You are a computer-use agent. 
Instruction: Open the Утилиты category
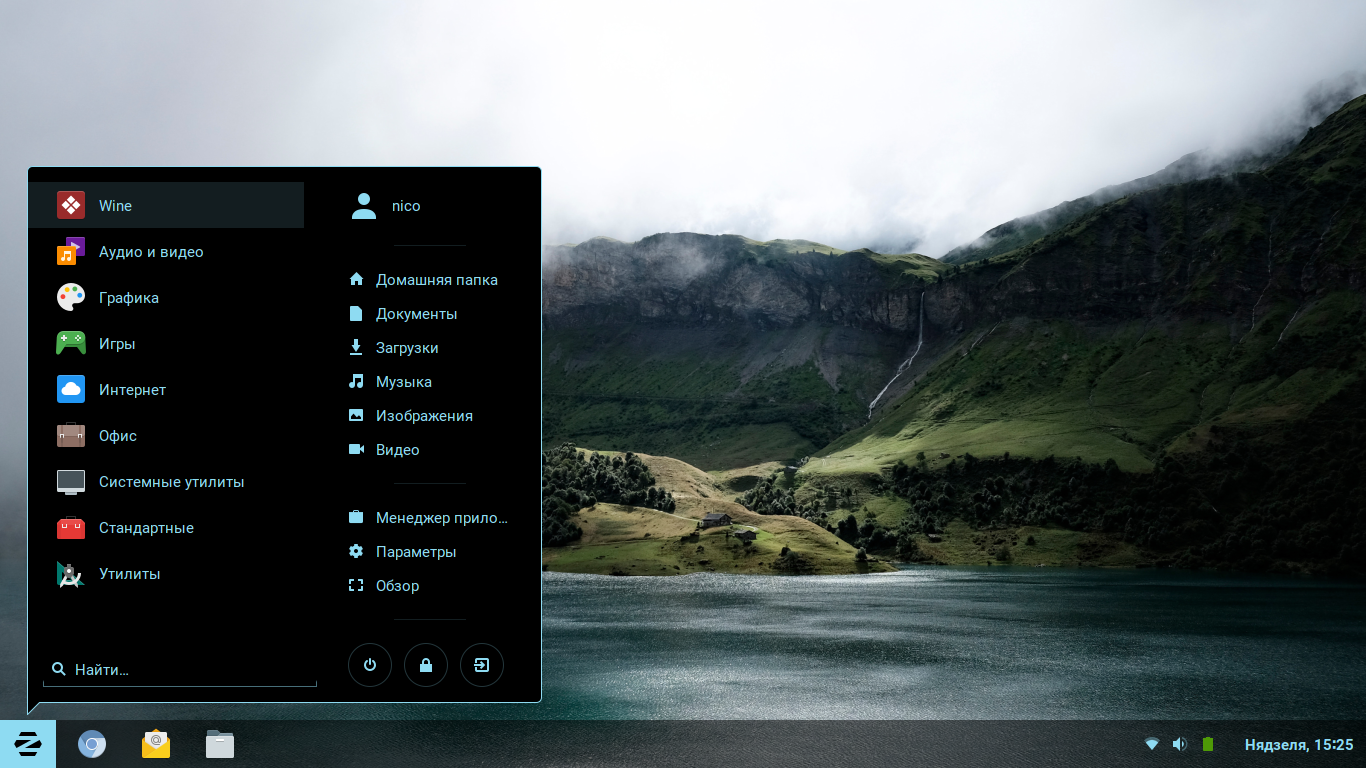coord(166,574)
